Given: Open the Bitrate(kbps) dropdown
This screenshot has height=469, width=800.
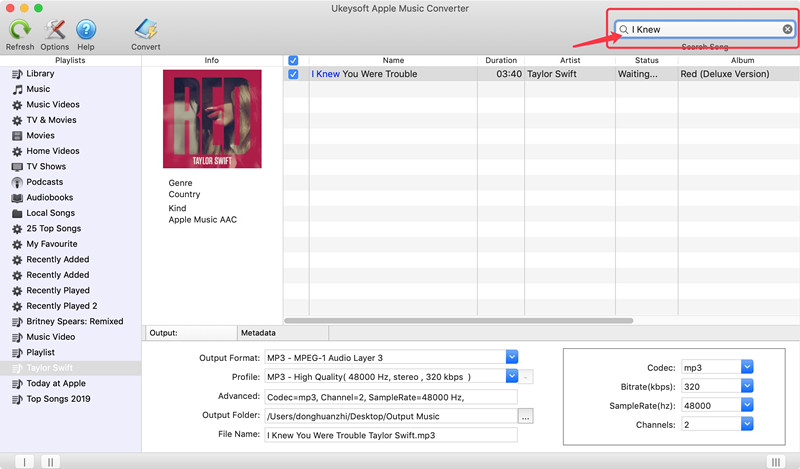Looking at the screenshot, I should pyautogui.click(x=747, y=386).
